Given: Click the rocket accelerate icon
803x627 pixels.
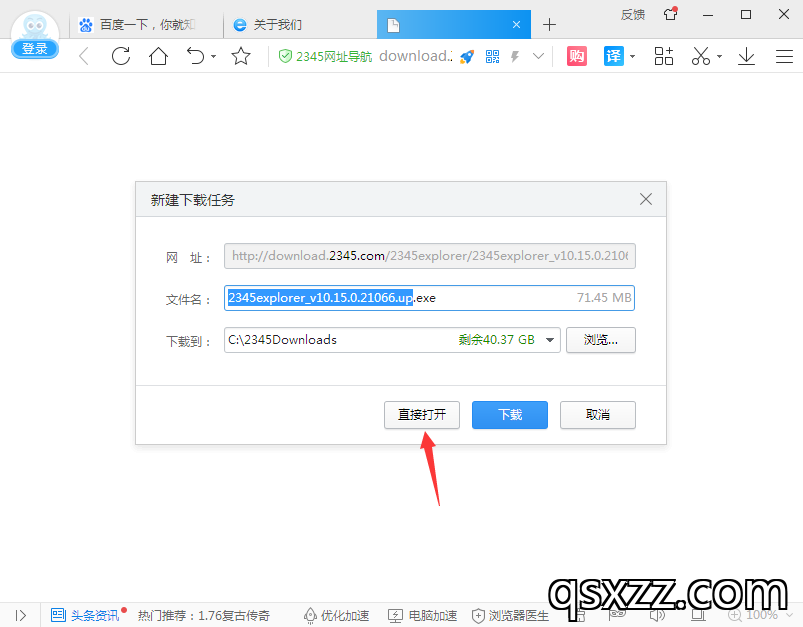Looking at the screenshot, I should click(467, 56).
